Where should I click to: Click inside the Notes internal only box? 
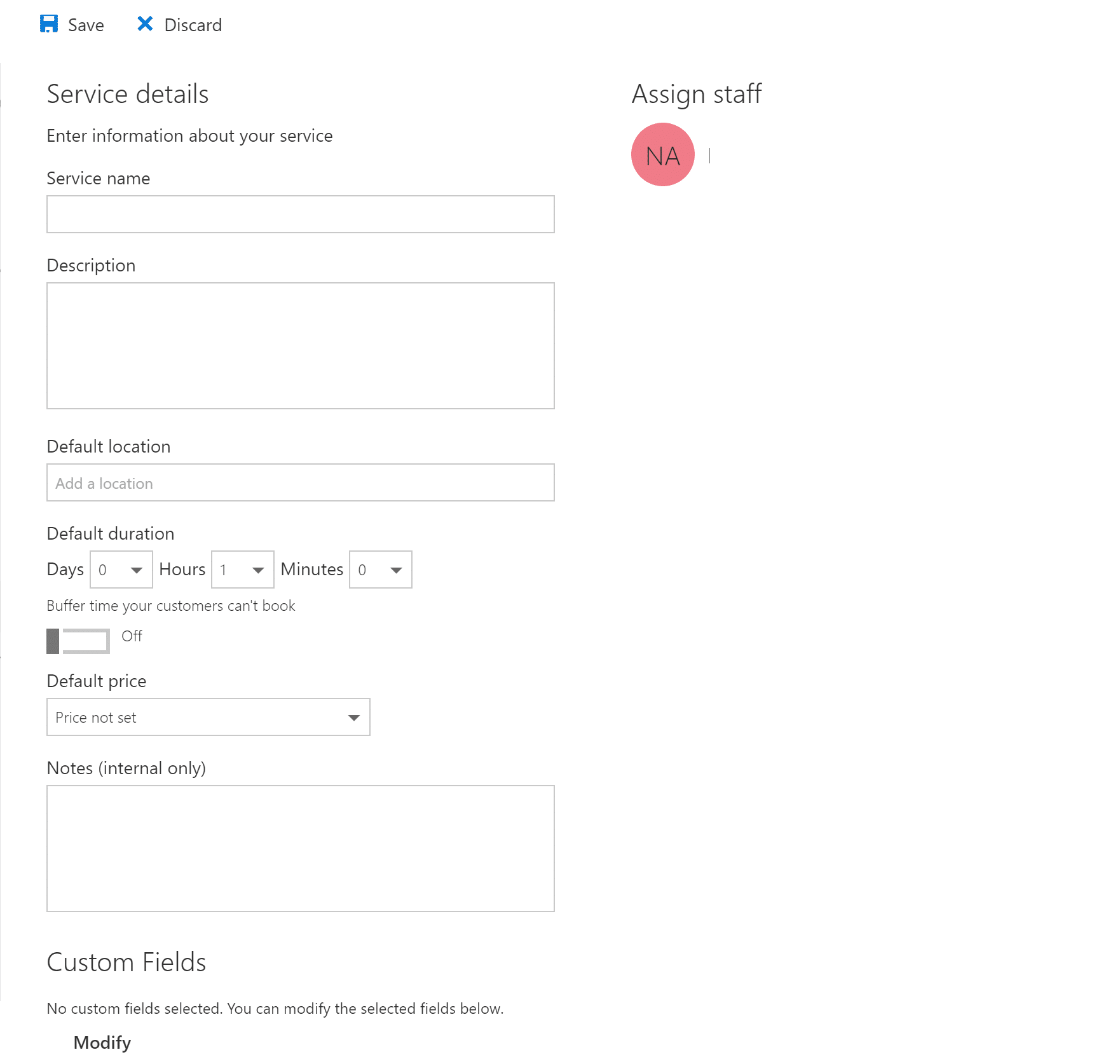point(301,849)
